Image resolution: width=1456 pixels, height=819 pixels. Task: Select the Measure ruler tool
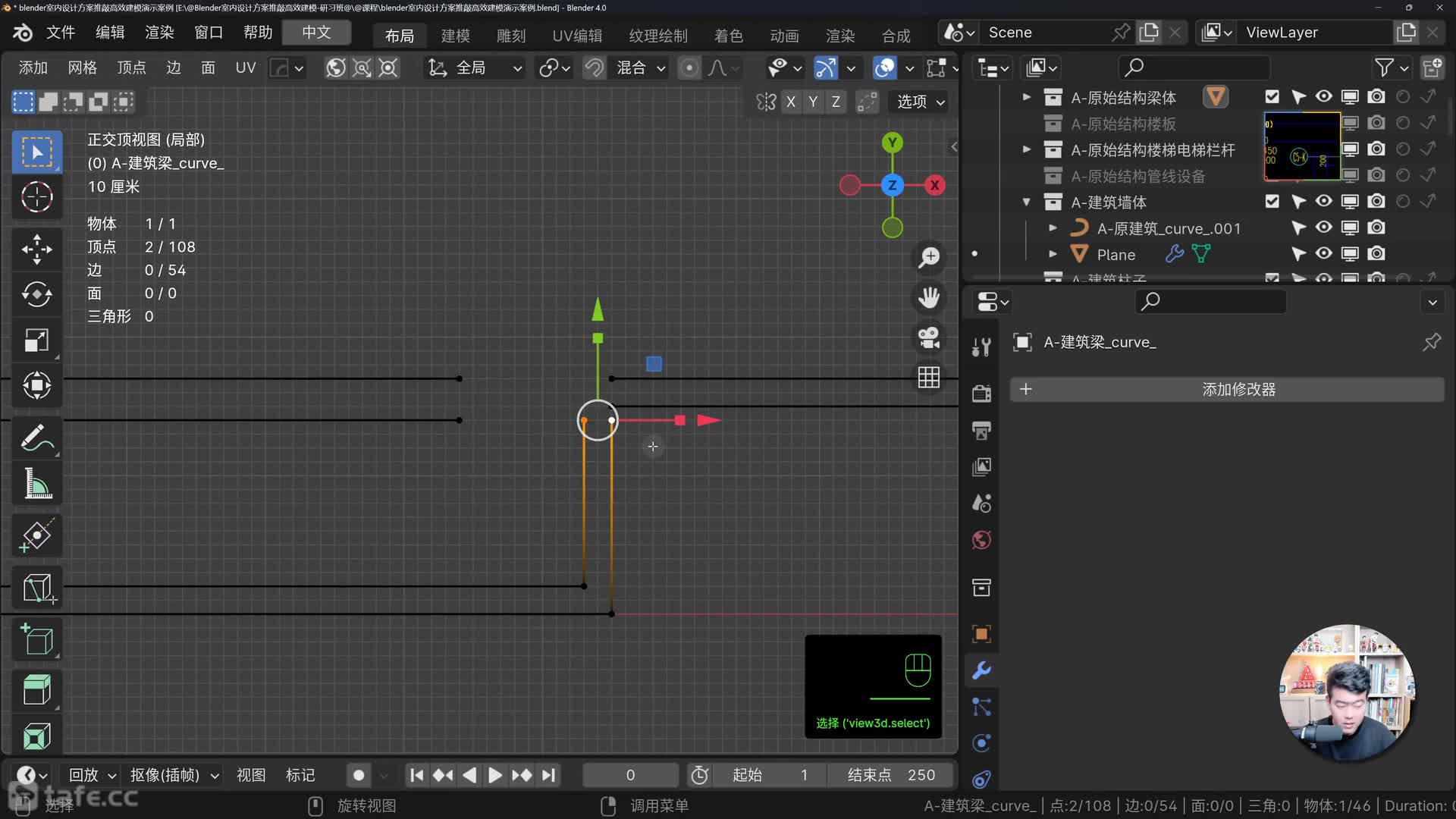[36, 484]
